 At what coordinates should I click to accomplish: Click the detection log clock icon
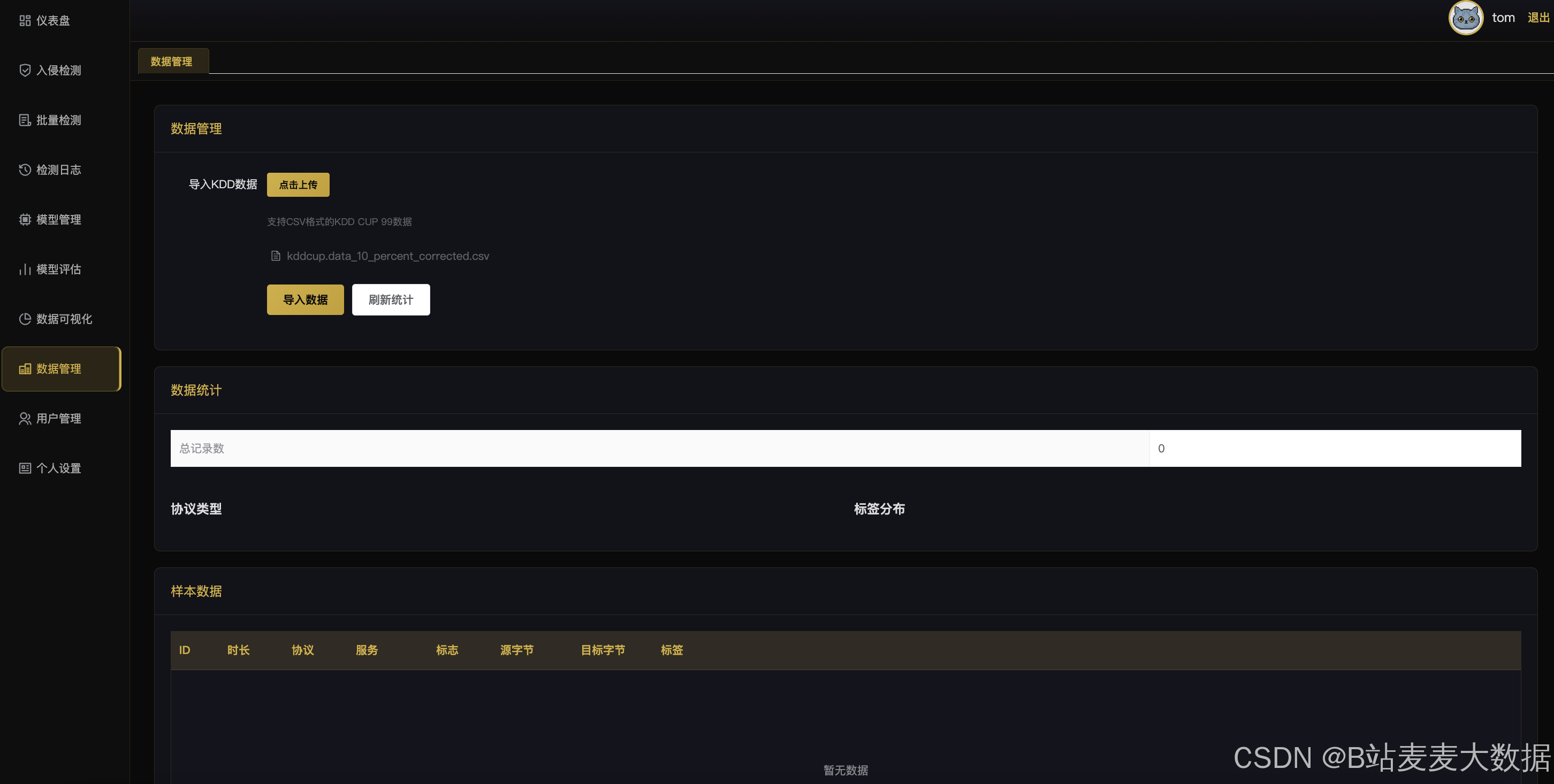click(x=25, y=170)
